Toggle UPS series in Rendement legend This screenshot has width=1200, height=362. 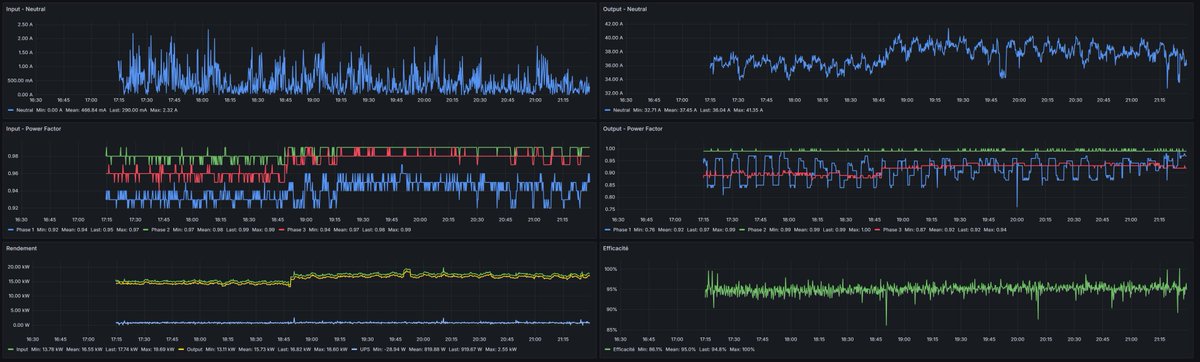pyautogui.click(x=364, y=349)
